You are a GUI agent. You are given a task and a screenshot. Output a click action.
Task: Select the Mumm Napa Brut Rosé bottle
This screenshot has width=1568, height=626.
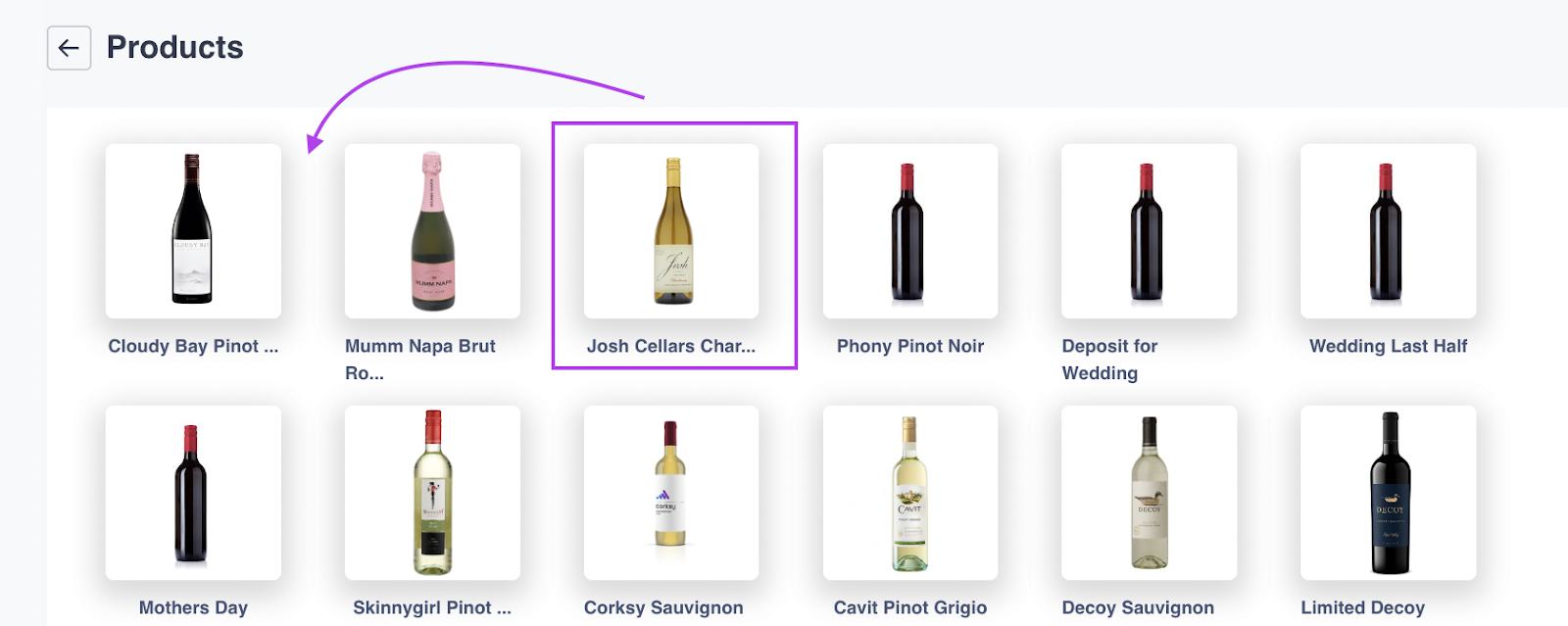pos(432,231)
